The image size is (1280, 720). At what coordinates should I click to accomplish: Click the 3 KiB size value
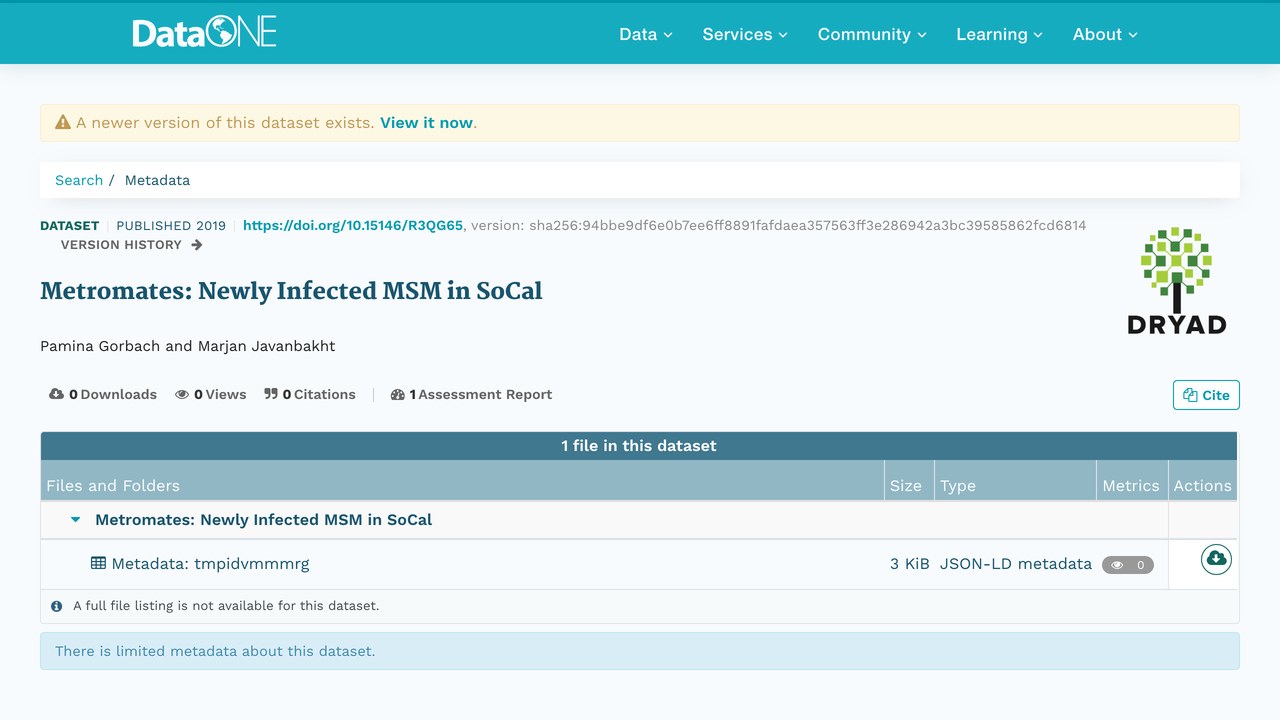point(910,564)
